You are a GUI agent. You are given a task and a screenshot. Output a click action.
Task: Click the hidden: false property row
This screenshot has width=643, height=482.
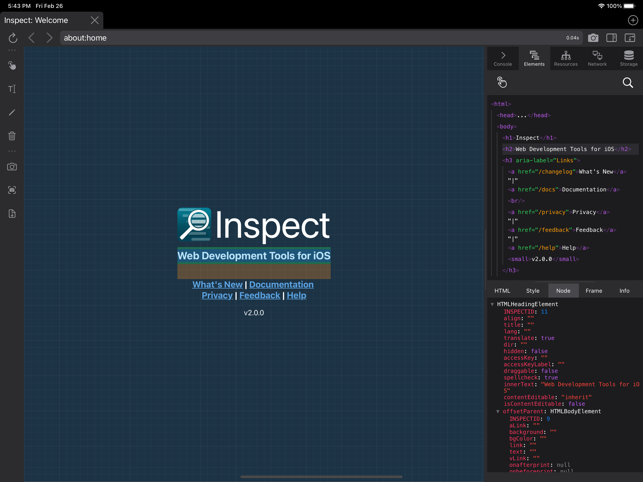pyautogui.click(x=526, y=351)
